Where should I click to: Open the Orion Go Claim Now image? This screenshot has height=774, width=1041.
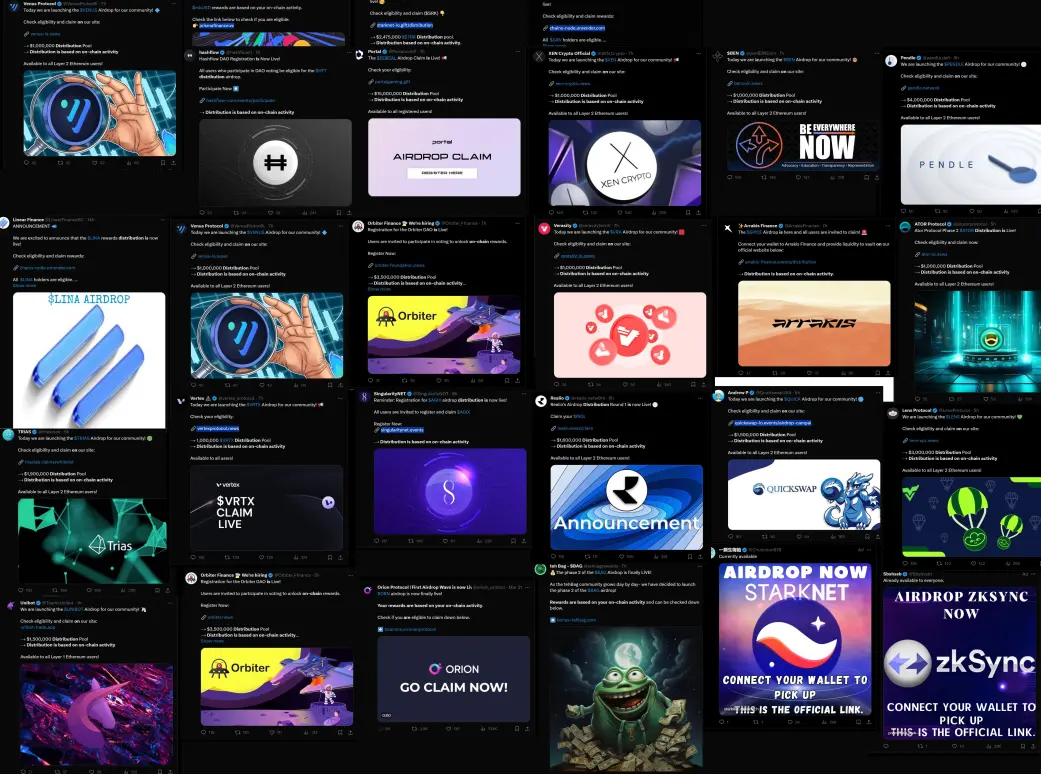[x=453, y=679]
